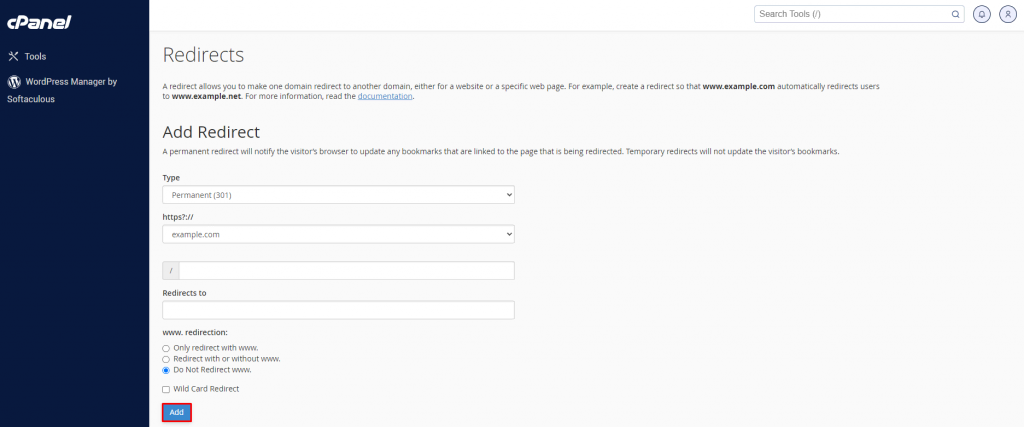Click the blue Add button
Screen dimensions: 1024x427
tap(176, 412)
